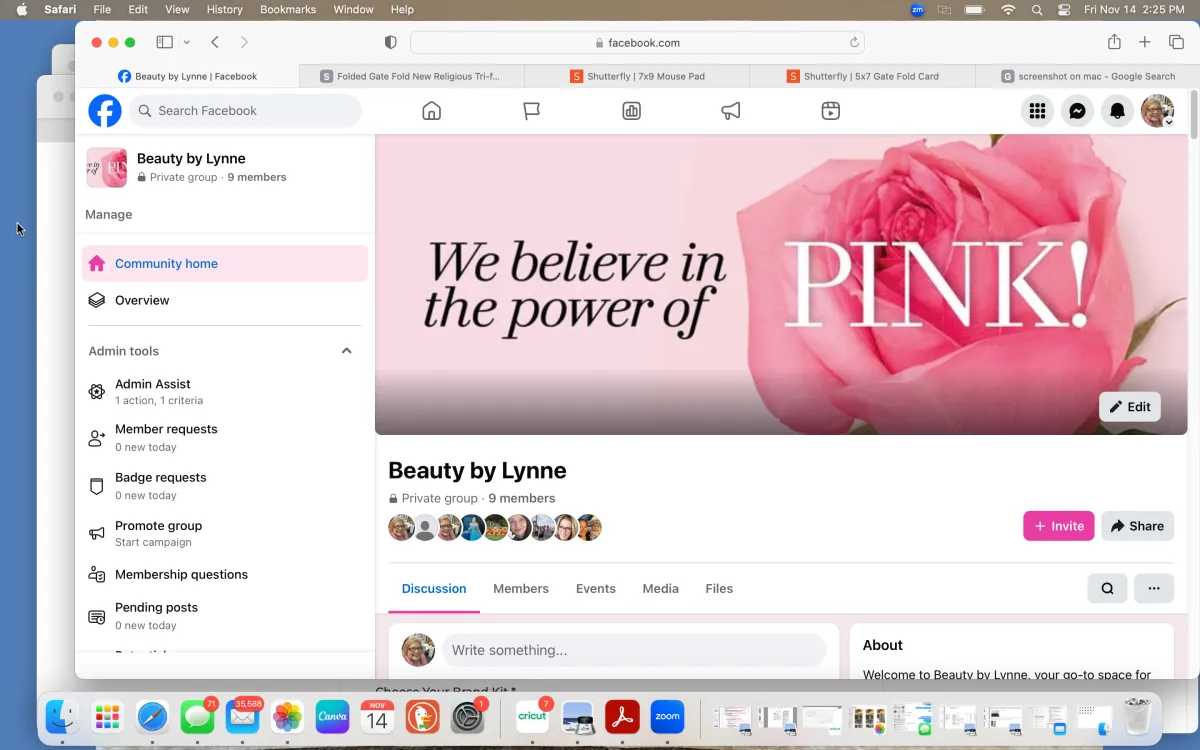
Task: Switch to the Events tab
Action: (x=596, y=589)
